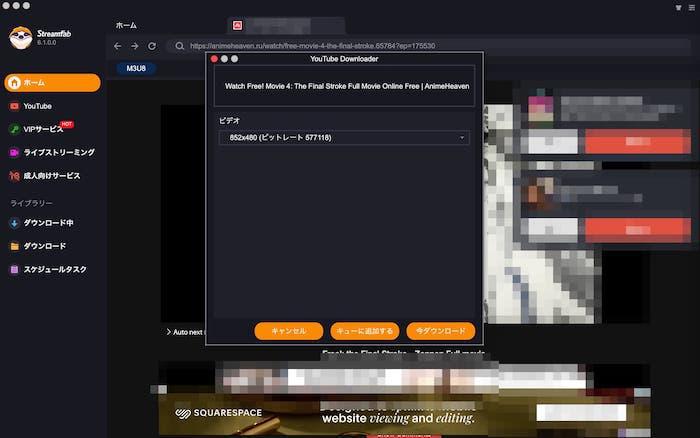Viewport: 700px width, 438px height.
Task: Click the M3U8 badge button
Action: point(136,68)
